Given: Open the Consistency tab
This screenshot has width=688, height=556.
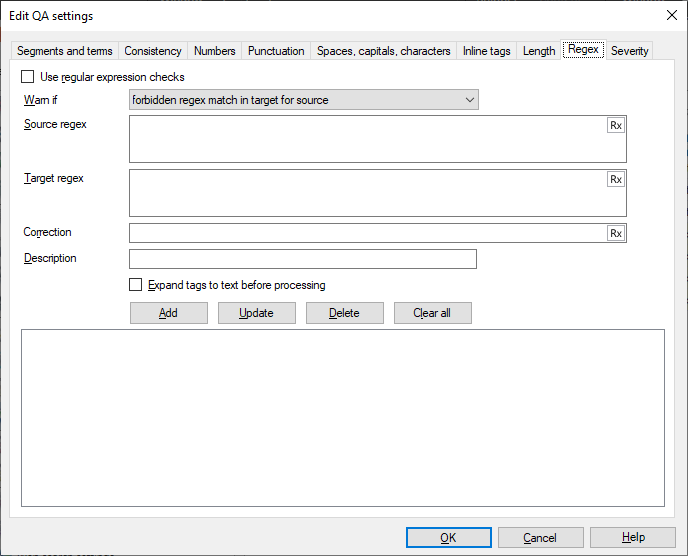Looking at the screenshot, I should [153, 51].
